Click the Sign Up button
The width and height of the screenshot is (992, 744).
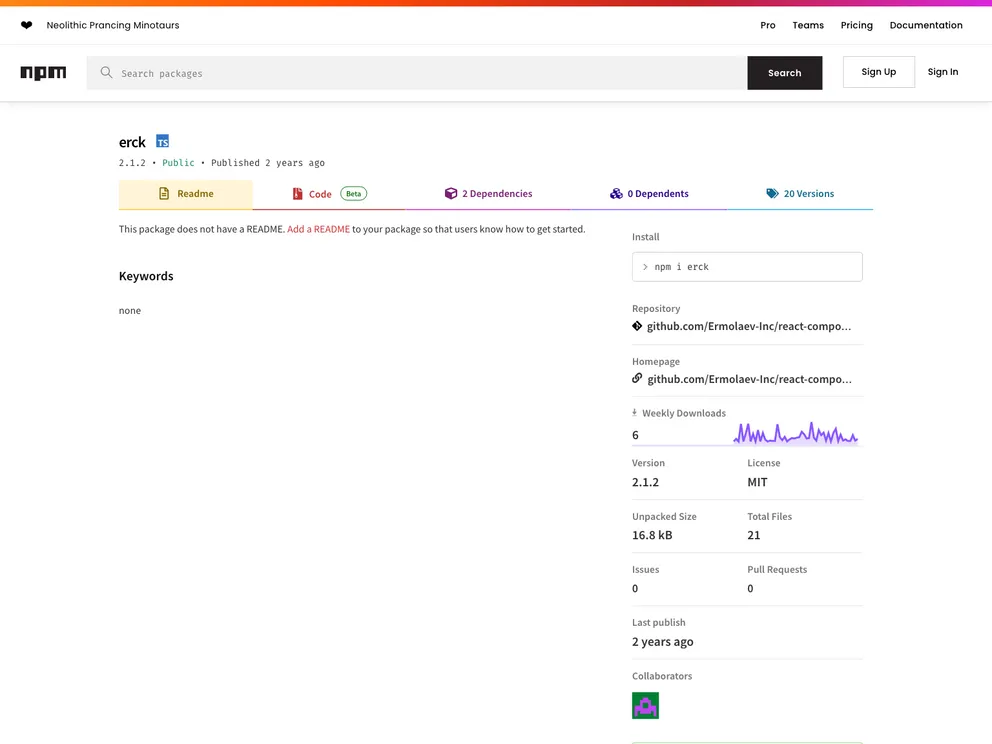878,72
